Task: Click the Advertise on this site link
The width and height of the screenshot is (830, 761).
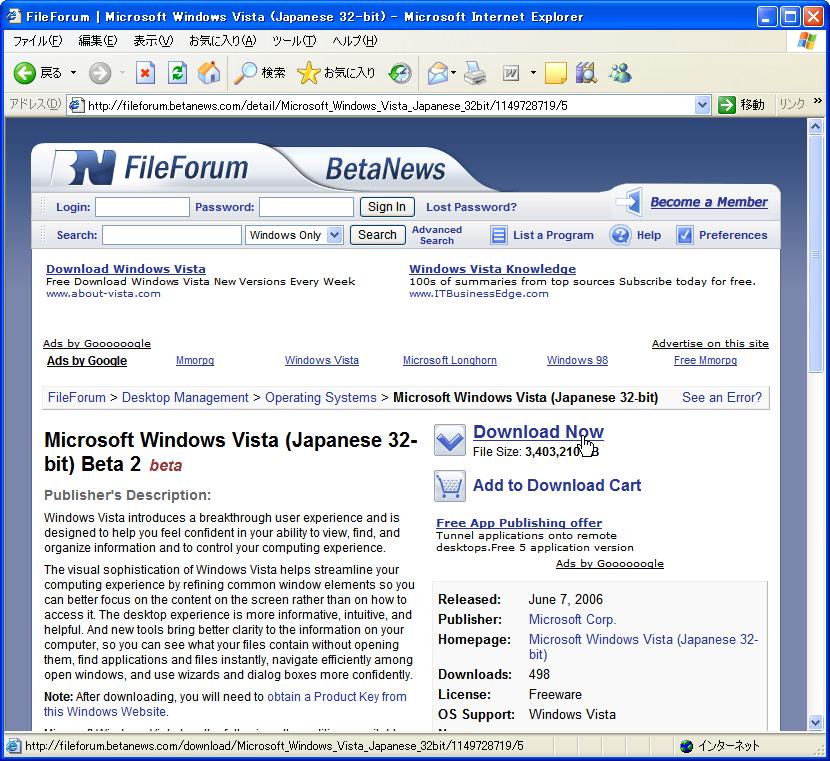Action: click(710, 343)
